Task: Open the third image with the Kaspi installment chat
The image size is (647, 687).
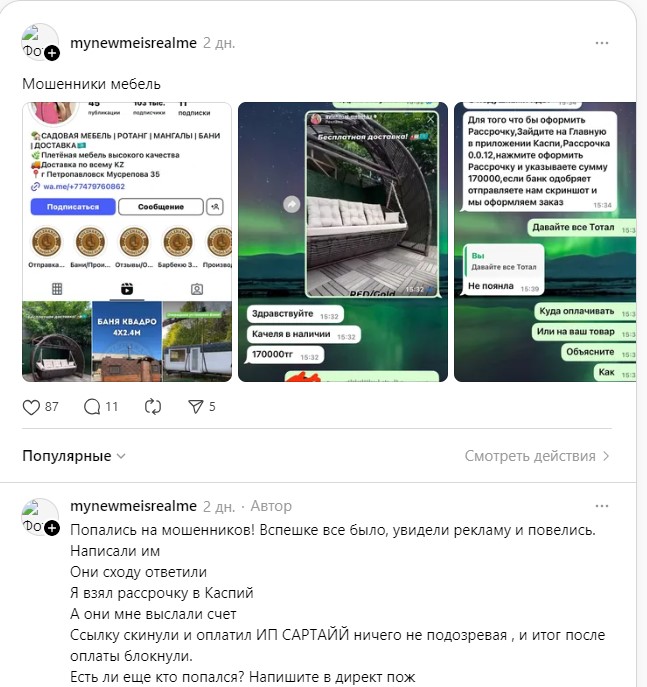Action: [545, 242]
